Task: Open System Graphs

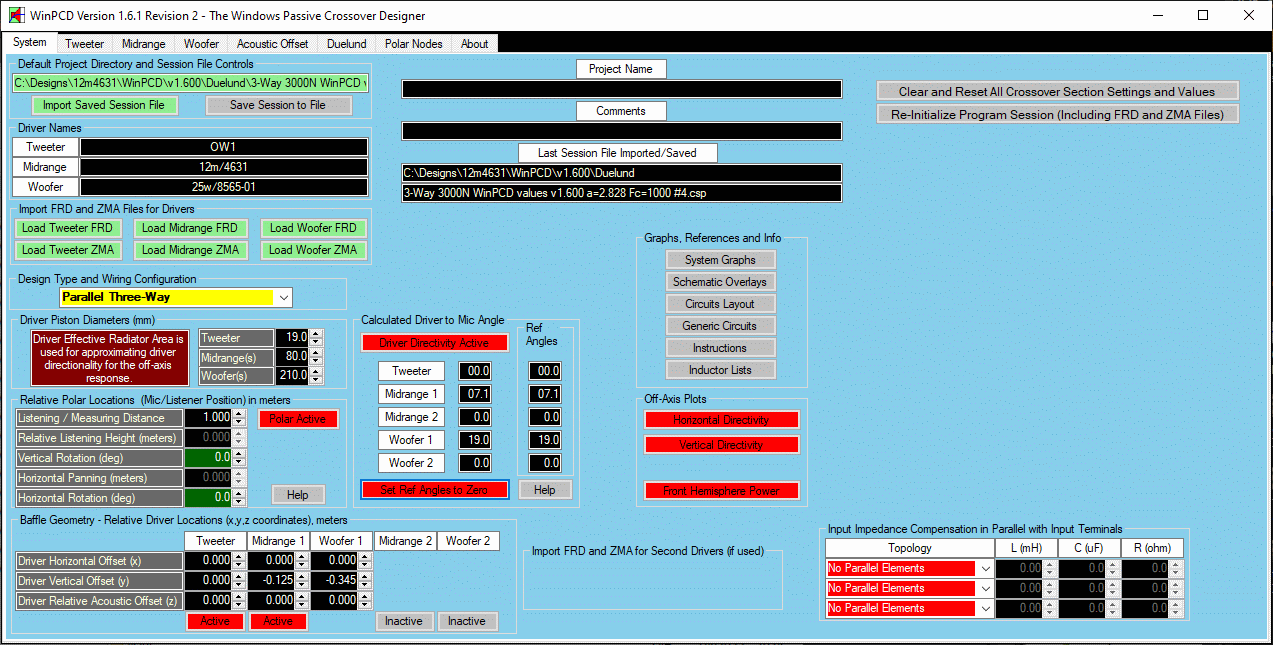Action: tap(720, 260)
